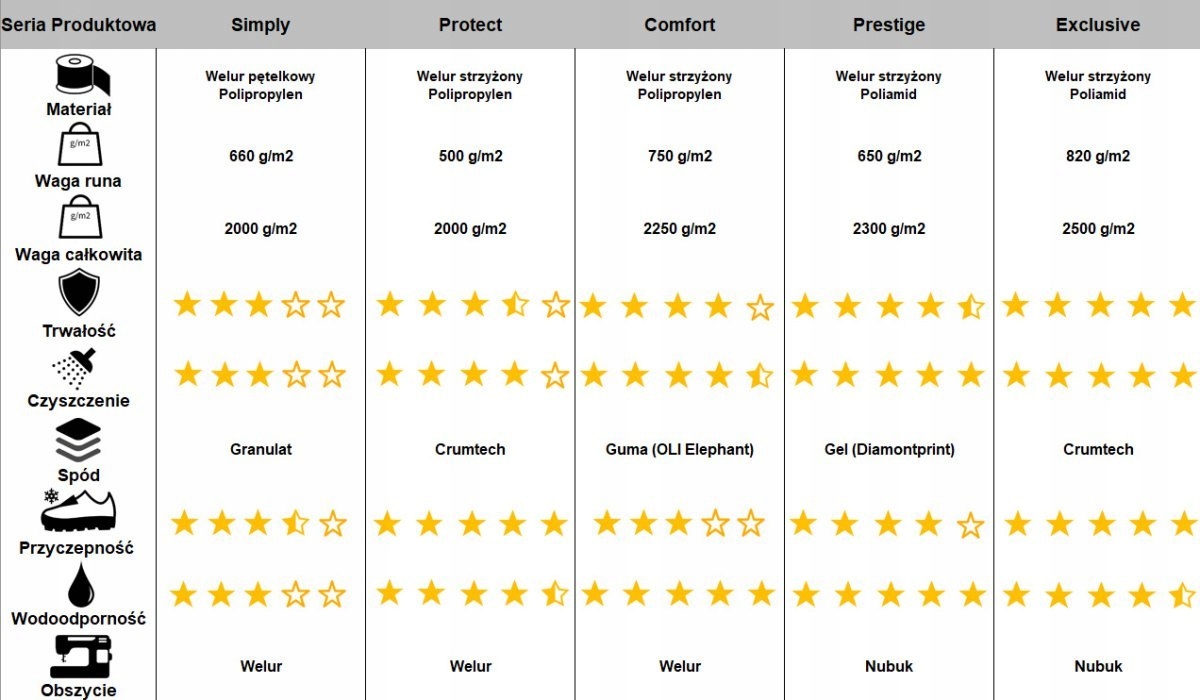
Task: Click Guma (OLI Elephant) backing text
Action: click(680, 450)
